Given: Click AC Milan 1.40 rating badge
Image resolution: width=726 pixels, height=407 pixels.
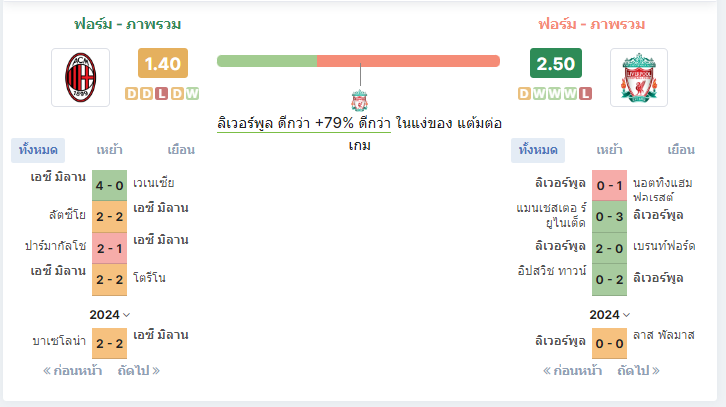Looking at the screenshot, I should (163, 63).
